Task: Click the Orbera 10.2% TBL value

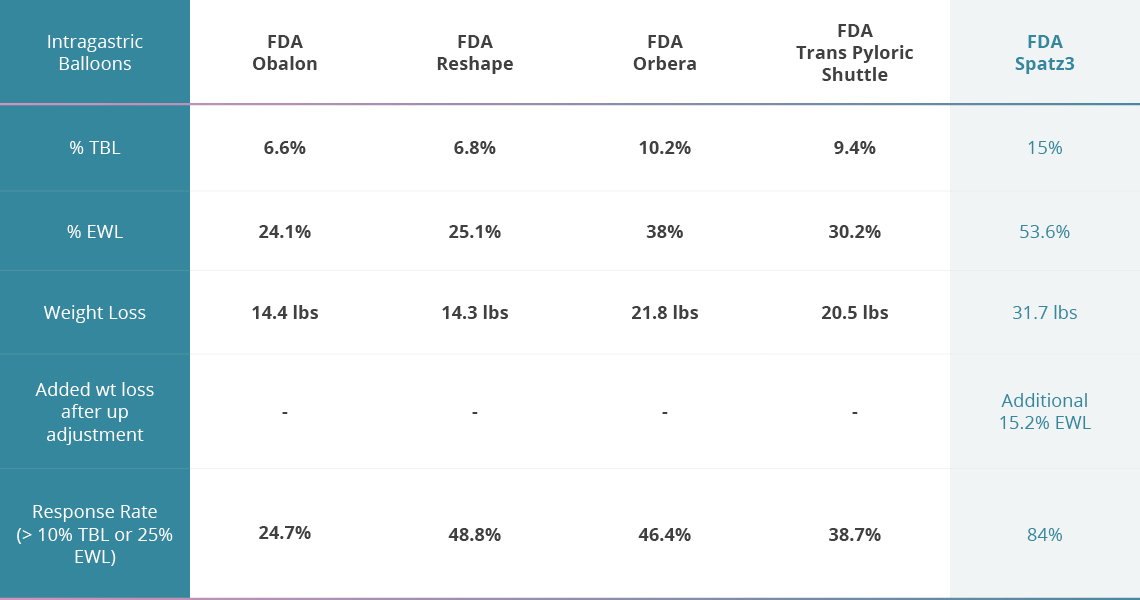Action: [x=665, y=148]
